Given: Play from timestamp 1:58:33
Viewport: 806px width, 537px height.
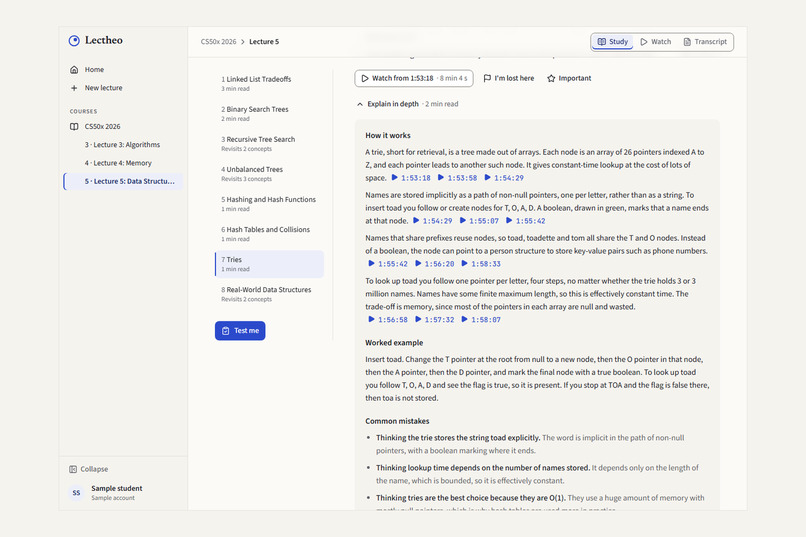Looking at the screenshot, I should click(x=481, y=264).
